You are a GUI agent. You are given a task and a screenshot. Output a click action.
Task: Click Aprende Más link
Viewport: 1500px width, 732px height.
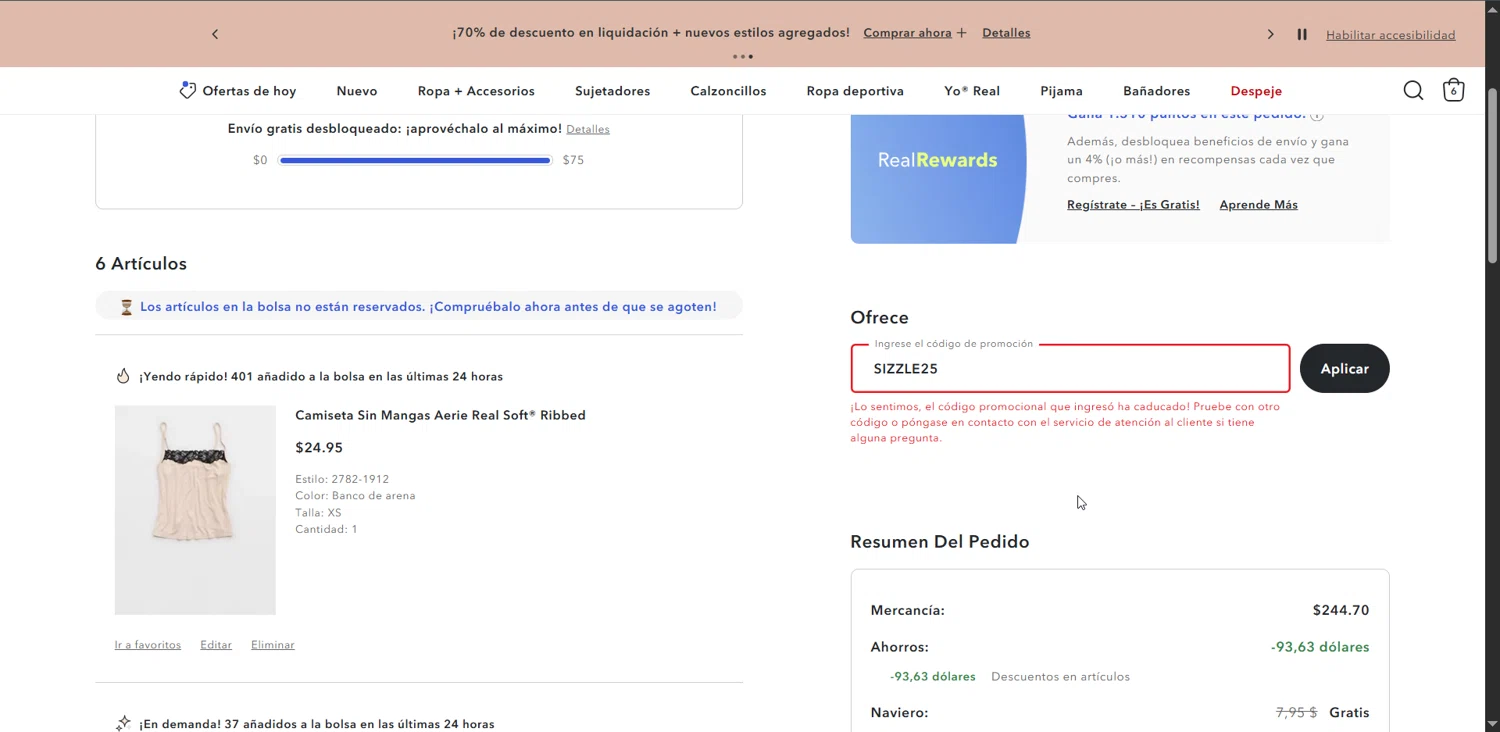coord(1258,205)
